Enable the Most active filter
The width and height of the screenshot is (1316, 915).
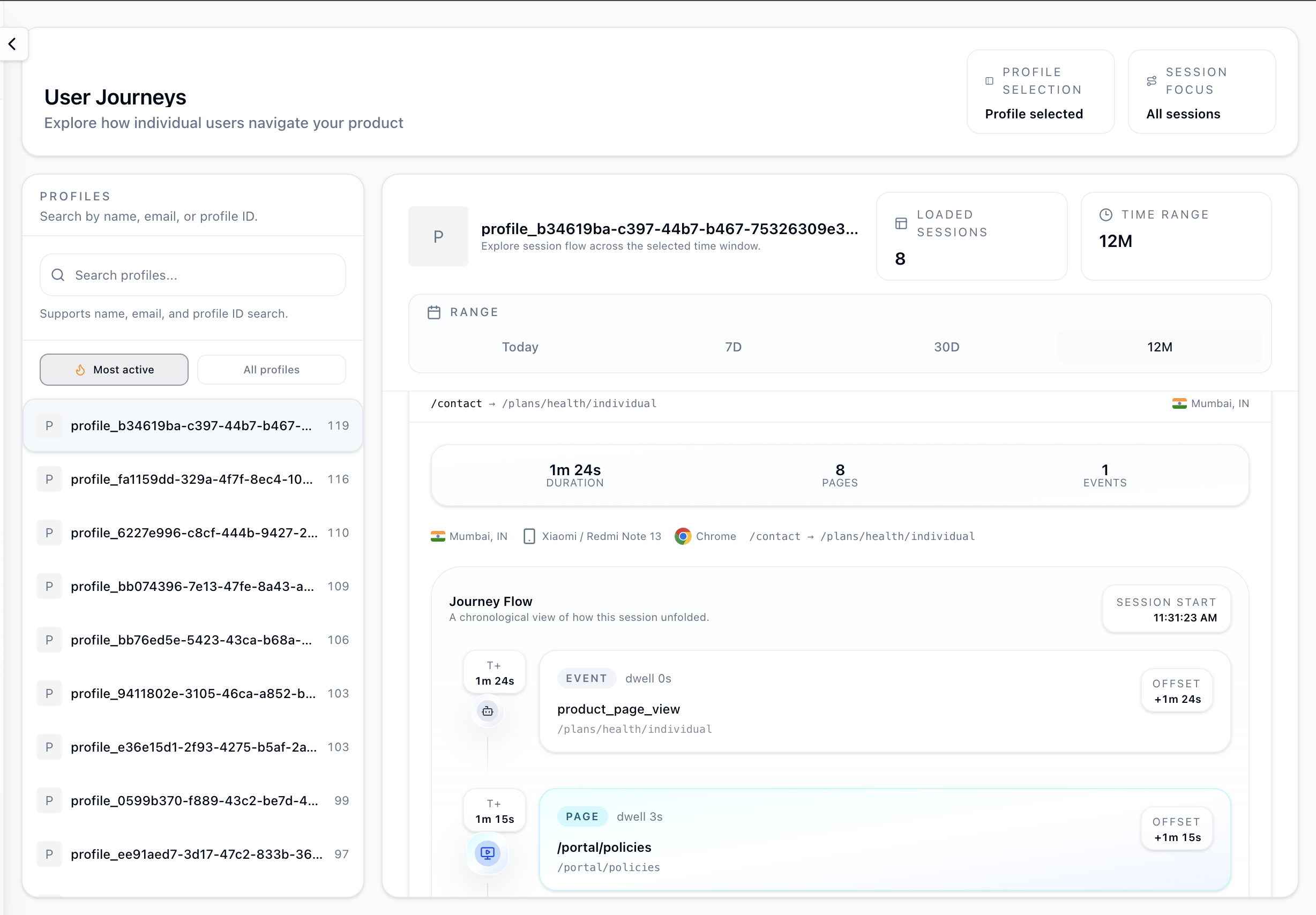coord(114,370)
